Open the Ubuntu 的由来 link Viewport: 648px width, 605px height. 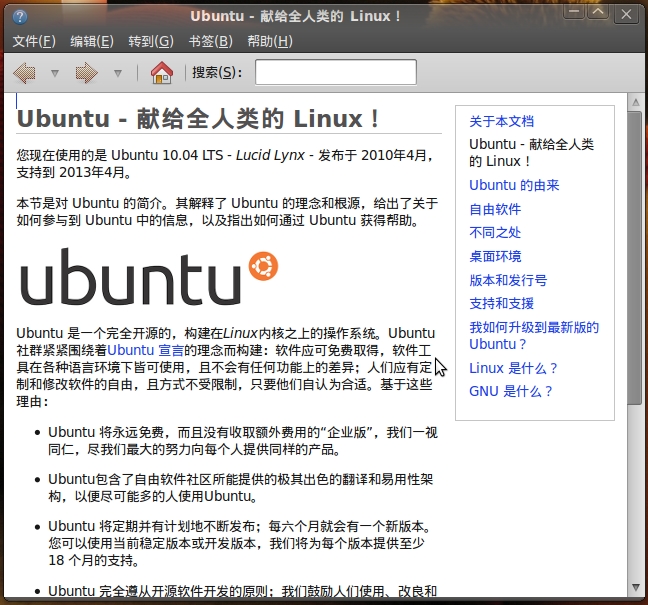(x=514, y=185)
